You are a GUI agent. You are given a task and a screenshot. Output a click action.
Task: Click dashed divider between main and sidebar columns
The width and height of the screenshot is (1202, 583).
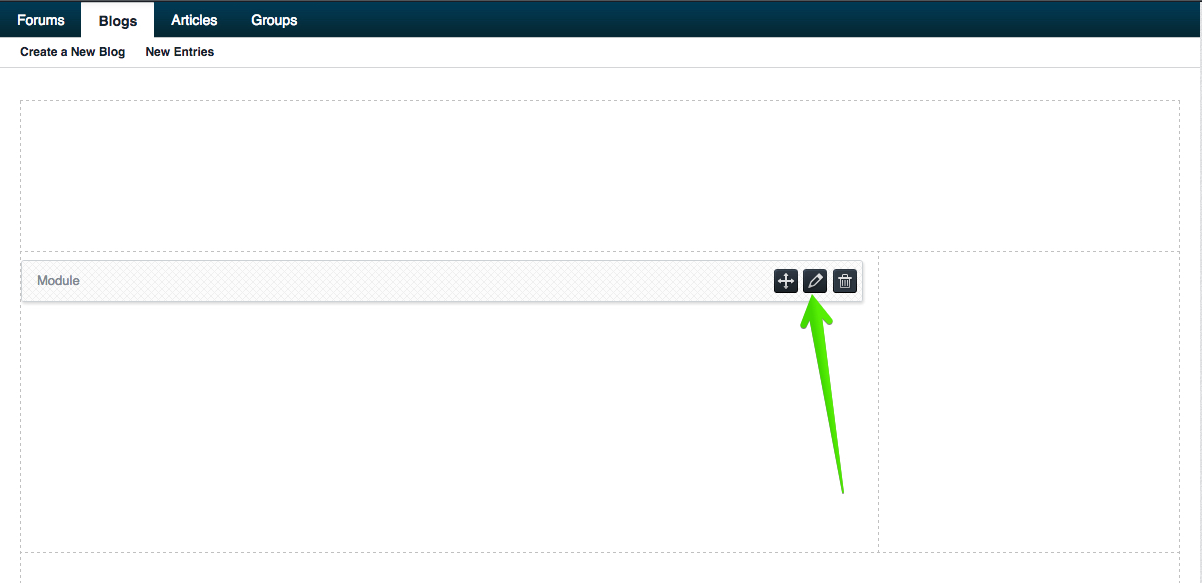tap(878, 402)
